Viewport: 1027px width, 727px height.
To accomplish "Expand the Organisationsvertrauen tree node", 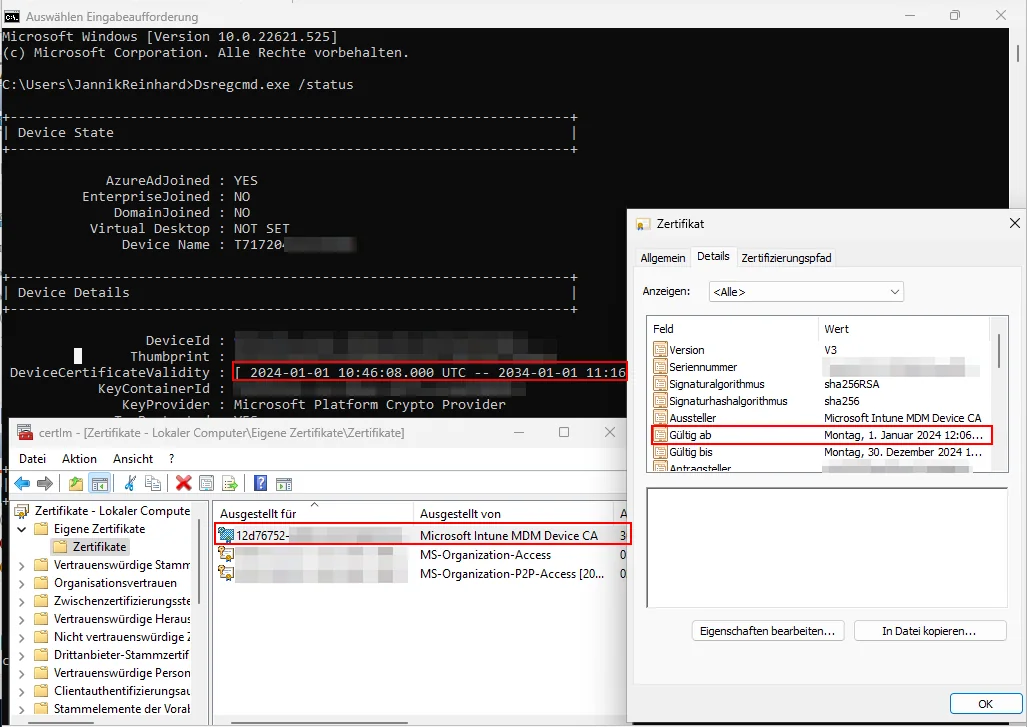I will (x=22, y=583).
